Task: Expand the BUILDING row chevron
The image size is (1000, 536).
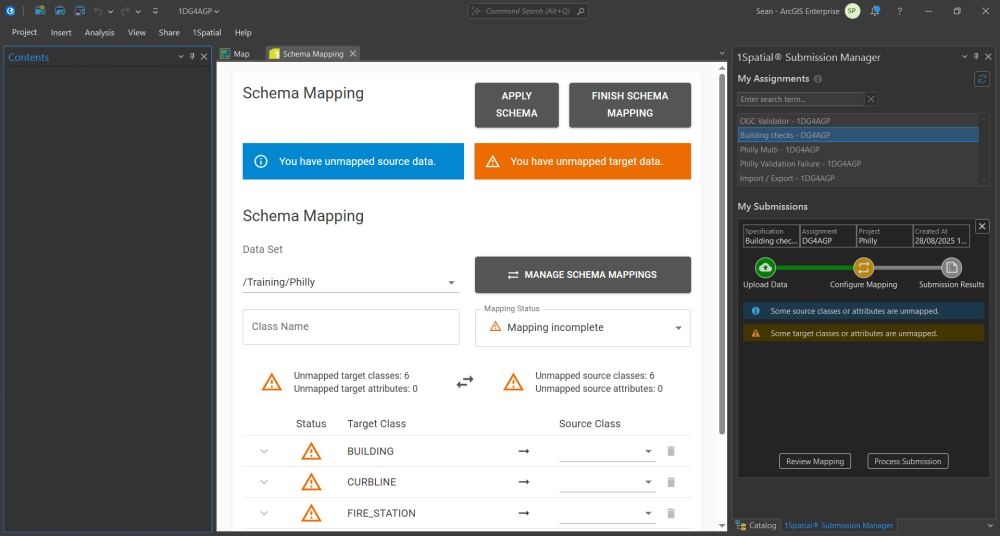Action: coord(264,451)
